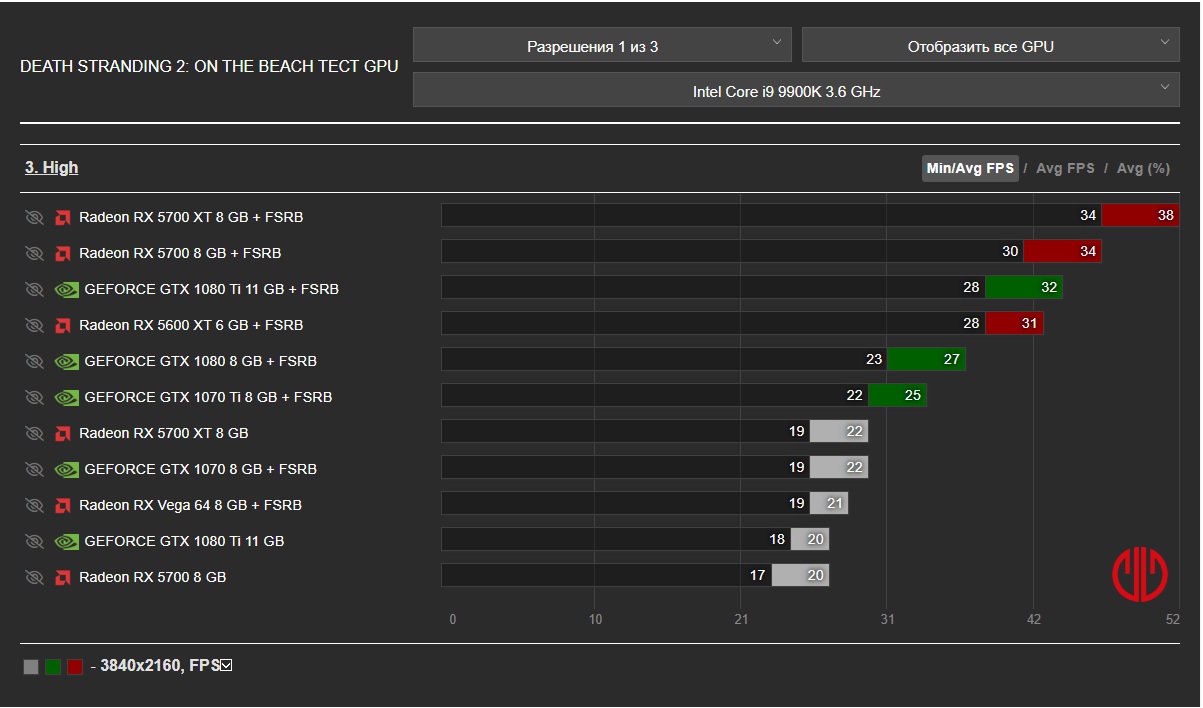
Task: Click the 30 min FPS value for RX 5700 + FSRB
Action: [x=1010, y=252]
